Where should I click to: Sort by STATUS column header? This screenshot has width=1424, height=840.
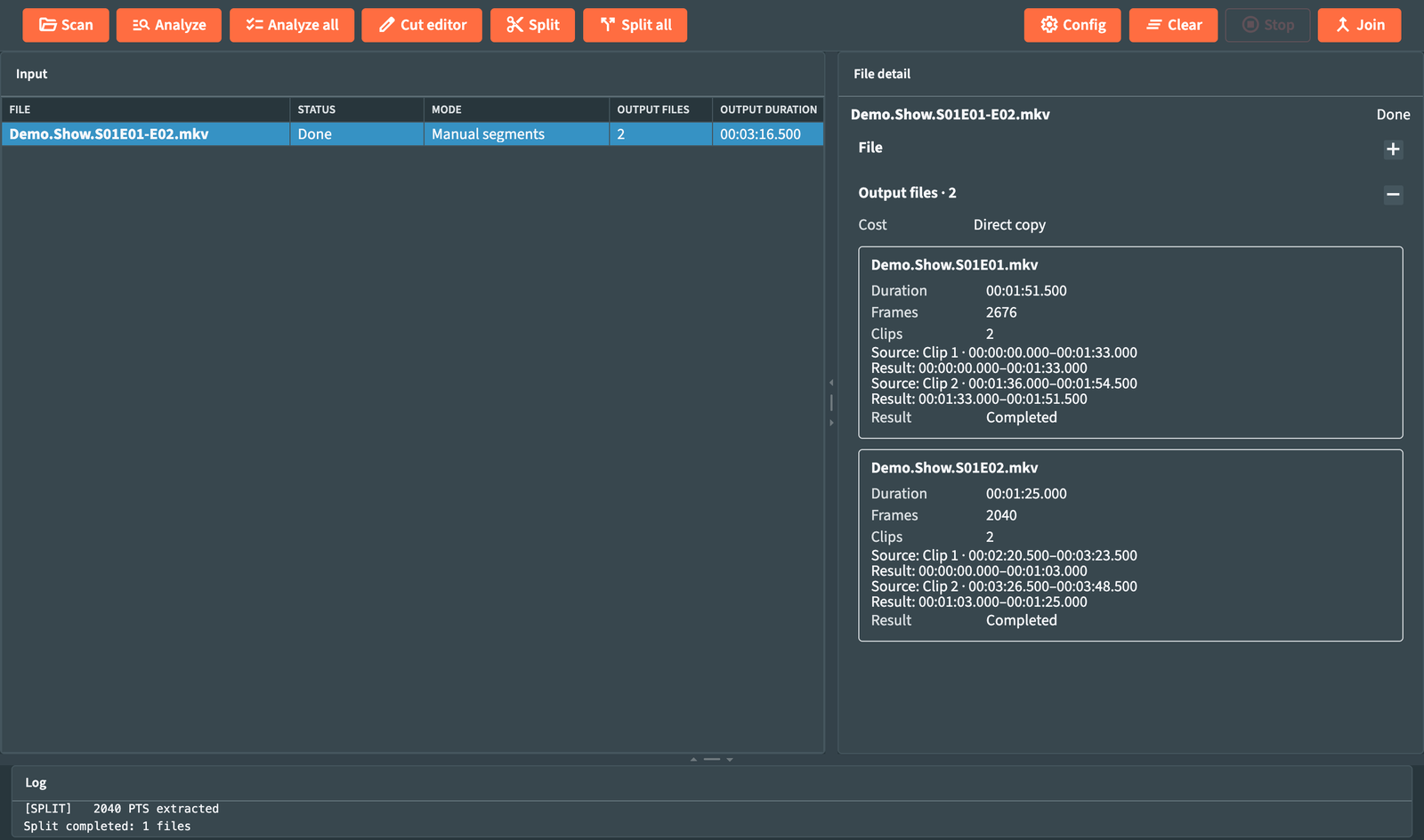coord(356,109)
